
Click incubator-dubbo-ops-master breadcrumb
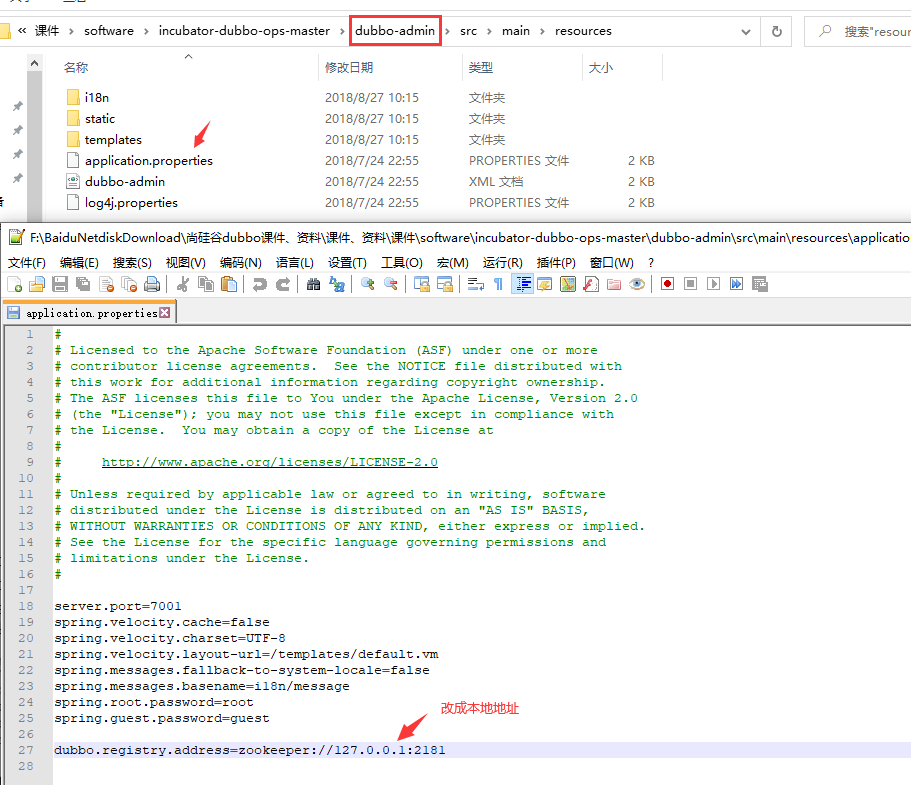tap(244, 31)
